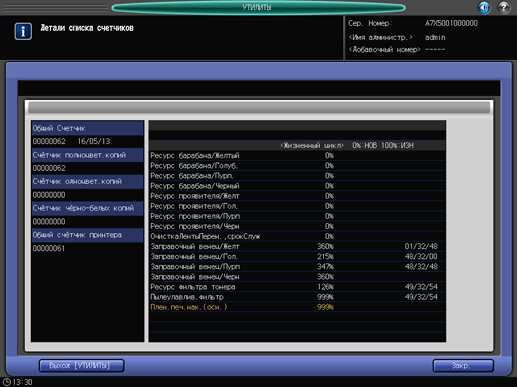Click the blue information icon
Screen dimensions: 517x387
pyautogui.click(x=23, y=31)
